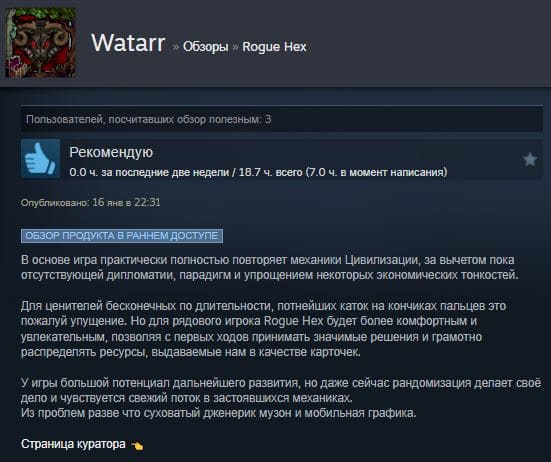Screen dimensions: 551x462
Task: Click the line starting with Из проблем разве что
Action: click(219, 413)
